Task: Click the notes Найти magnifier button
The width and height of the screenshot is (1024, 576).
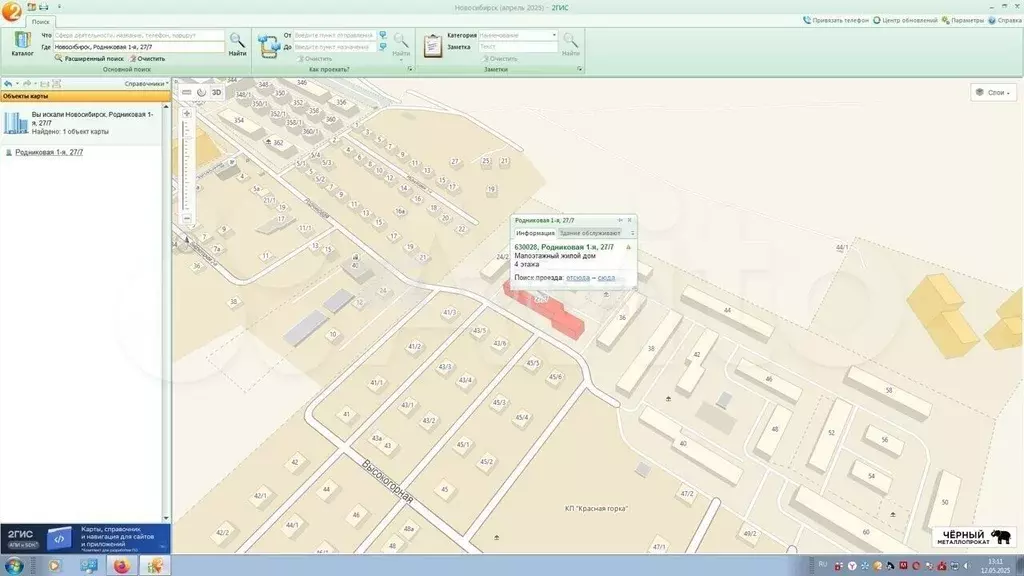Action: (571, 44)
